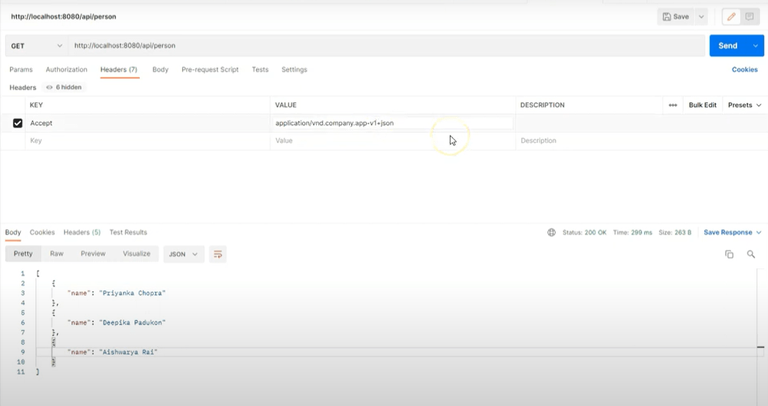Open the comments icon
The image size is (768, 406).
coord(749,17)
